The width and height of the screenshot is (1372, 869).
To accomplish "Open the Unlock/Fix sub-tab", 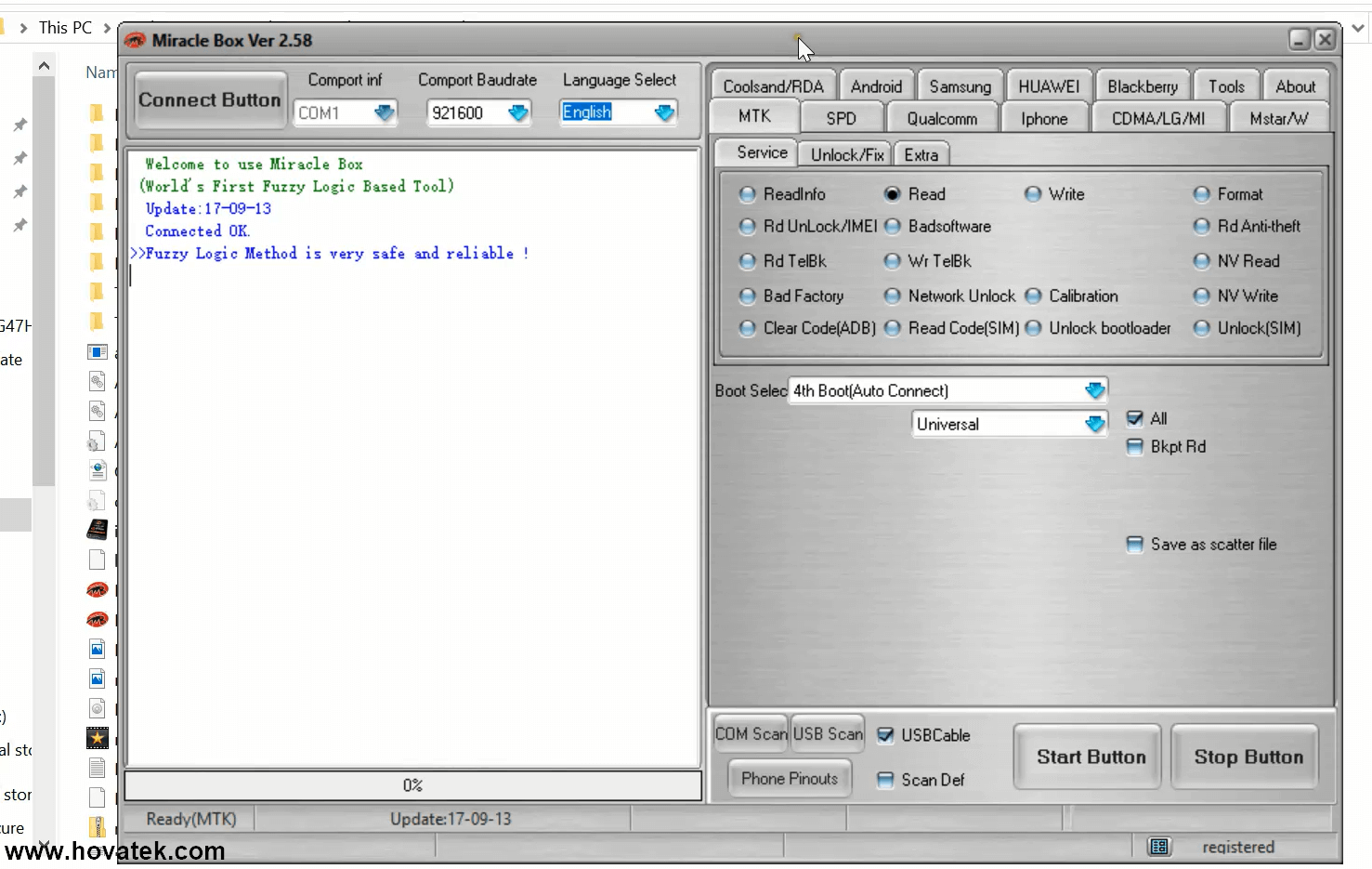I will (846, 154).
